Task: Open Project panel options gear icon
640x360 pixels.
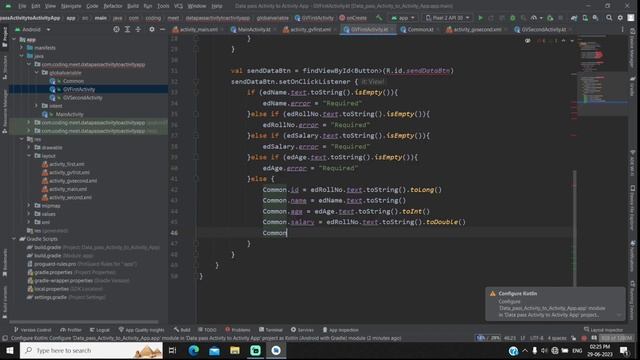Action: tap(152, 29)
